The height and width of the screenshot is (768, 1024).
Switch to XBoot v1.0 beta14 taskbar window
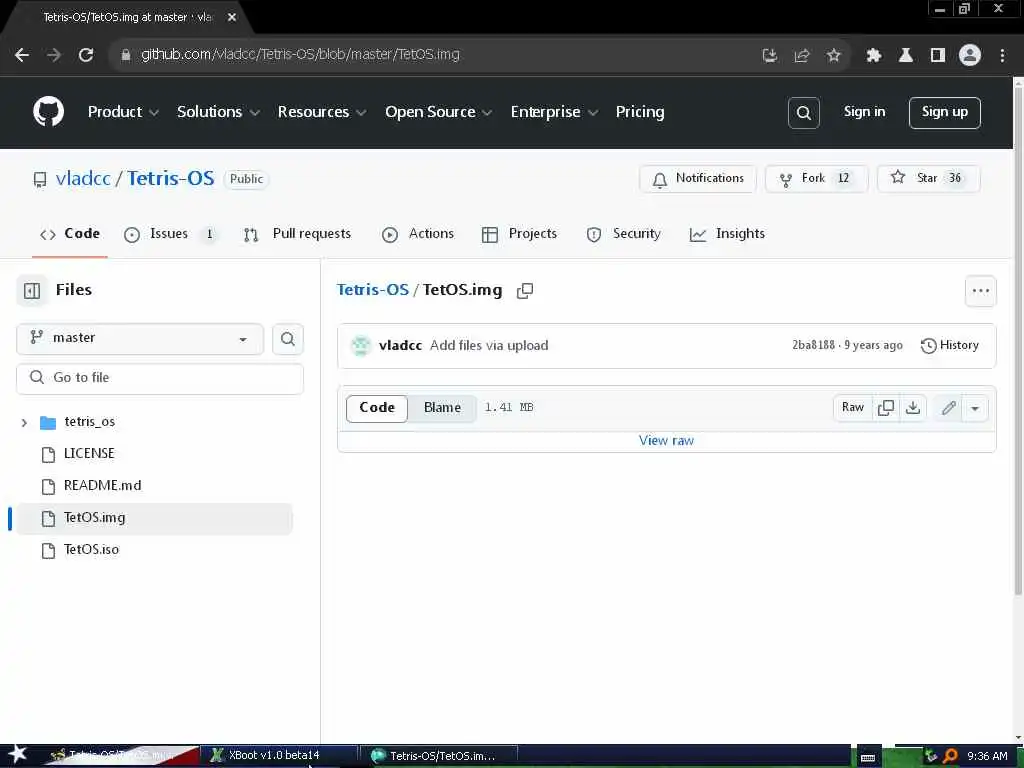tap(278, 756)
